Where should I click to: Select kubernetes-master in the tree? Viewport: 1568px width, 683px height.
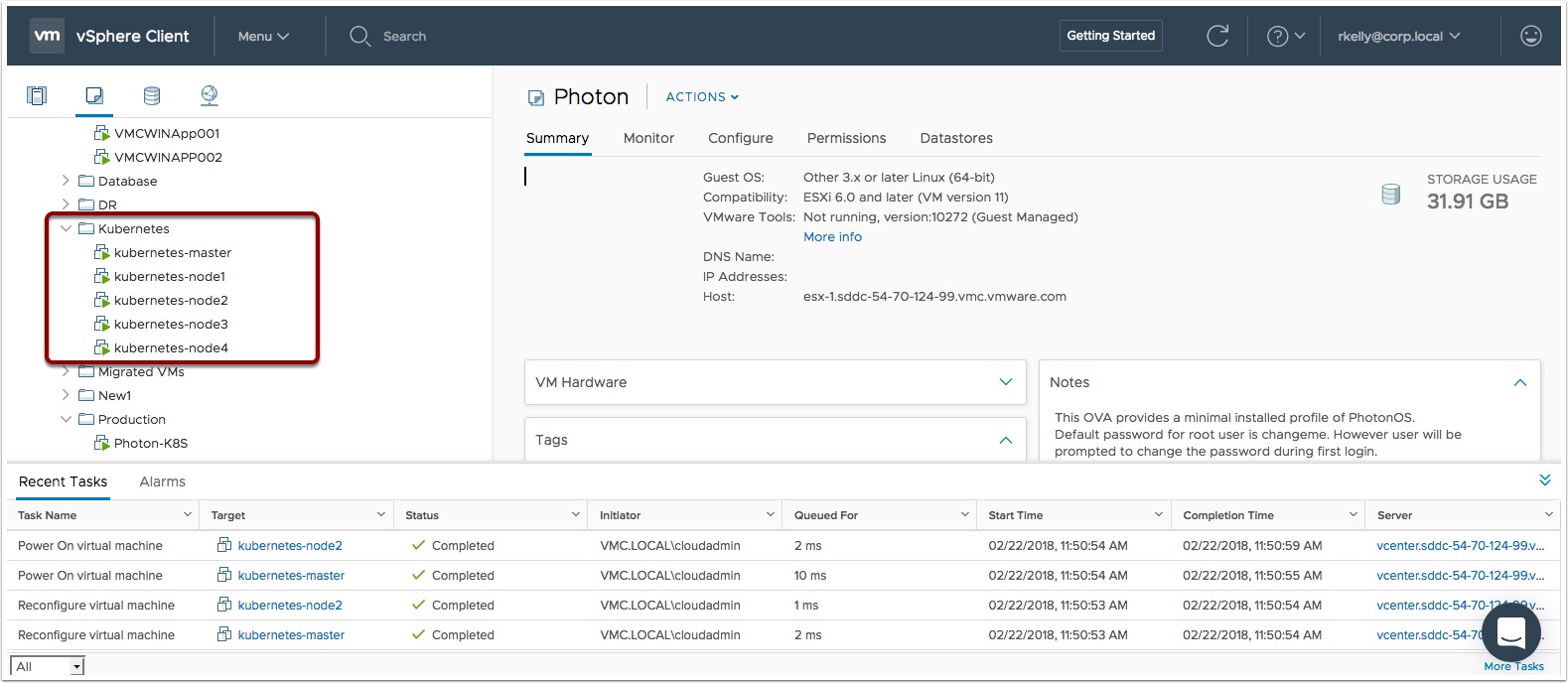pos(173,252)
